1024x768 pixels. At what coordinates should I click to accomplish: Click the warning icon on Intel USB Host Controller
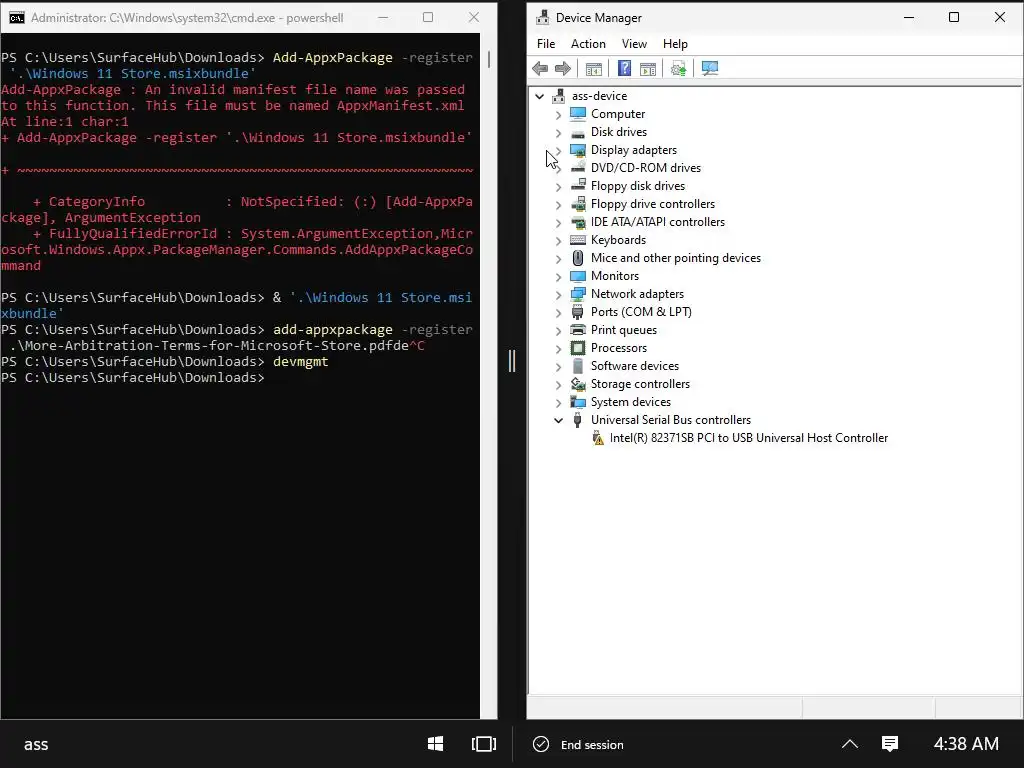pyautogui.click(x=598, y=438)
